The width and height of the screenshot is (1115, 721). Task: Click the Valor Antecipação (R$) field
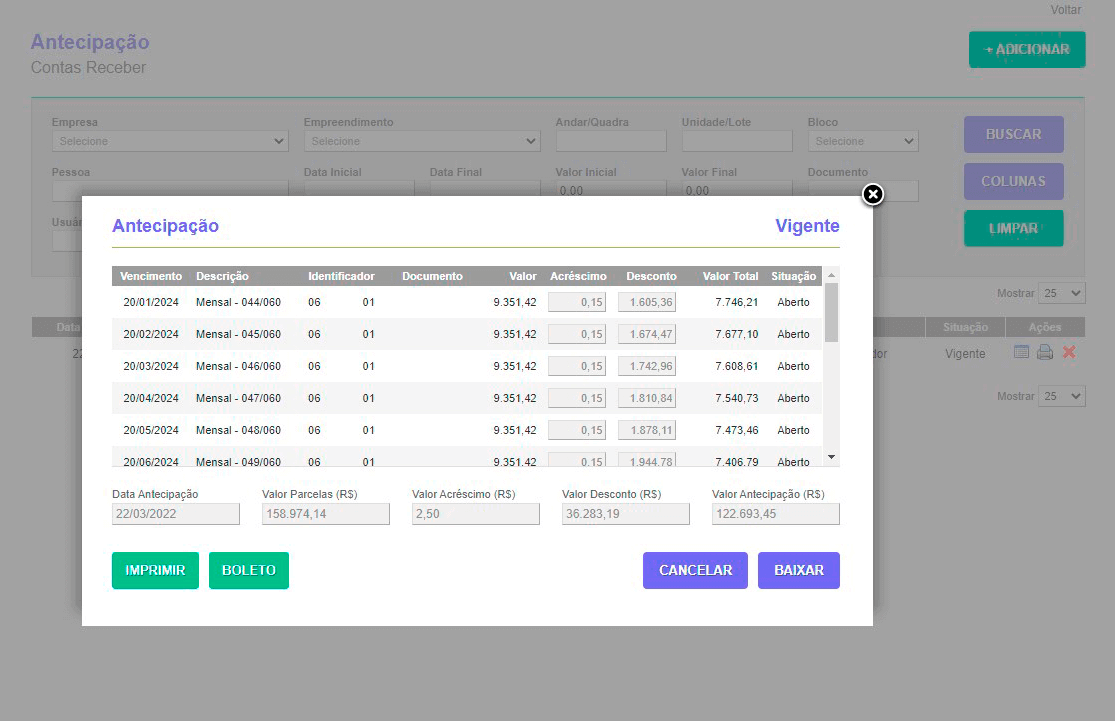[775, 514]
